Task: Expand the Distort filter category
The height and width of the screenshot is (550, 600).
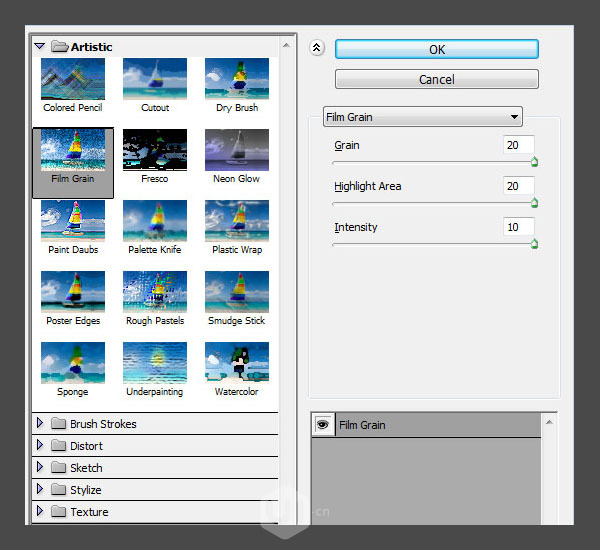Action: [39, 445]
